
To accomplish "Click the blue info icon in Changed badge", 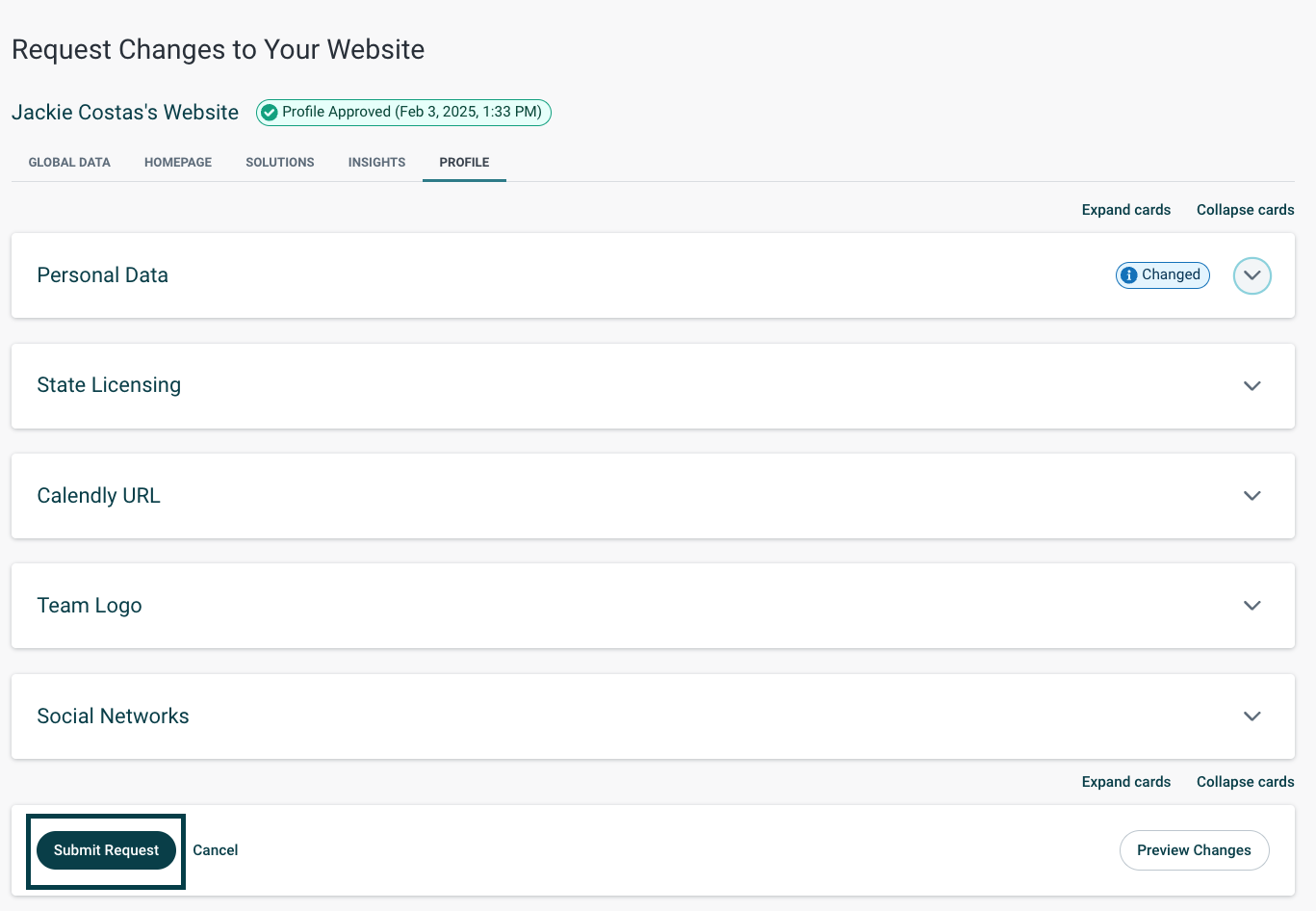I will coord(1129,275).
